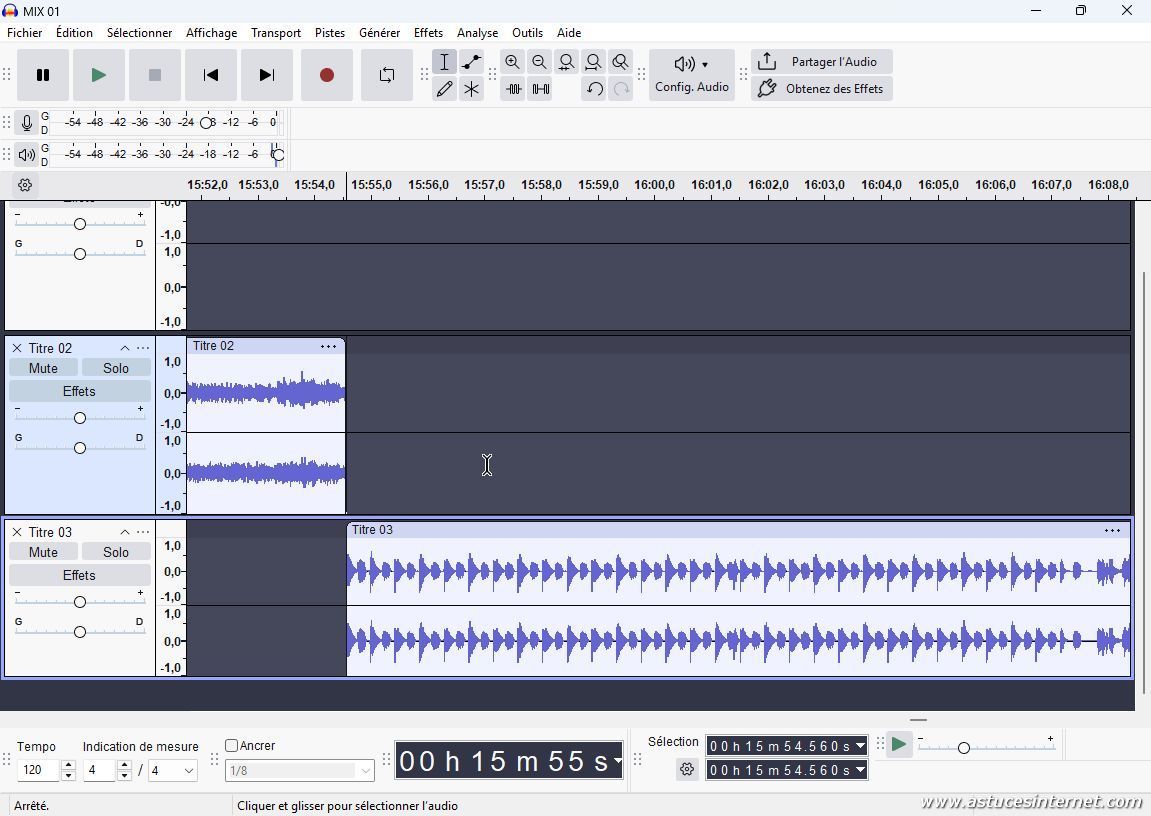
Task: Select the Draw pencil tool
Action: coord(444,89)
